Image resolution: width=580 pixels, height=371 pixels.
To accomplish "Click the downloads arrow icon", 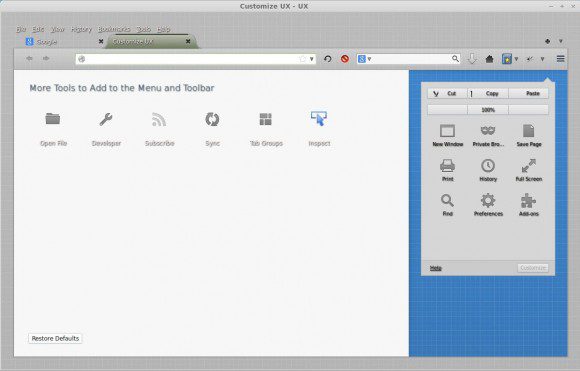I will click(x=472, y=59).
